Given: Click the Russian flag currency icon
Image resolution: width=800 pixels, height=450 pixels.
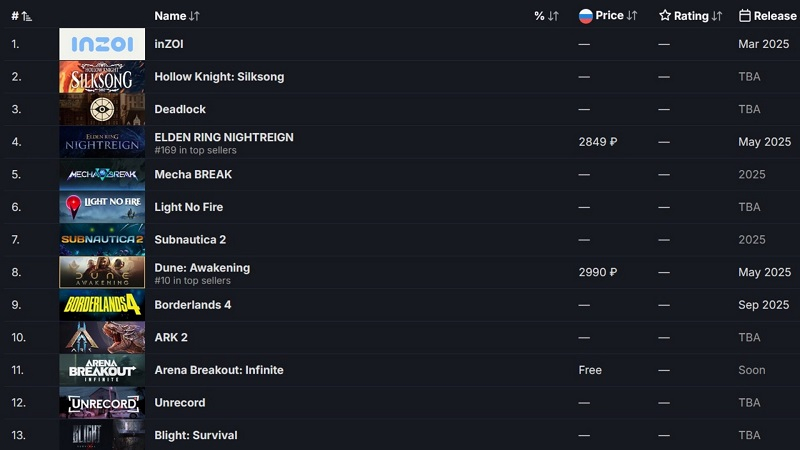Looking at the screenshot, I should pyautogui.click(x=585, y=16).
